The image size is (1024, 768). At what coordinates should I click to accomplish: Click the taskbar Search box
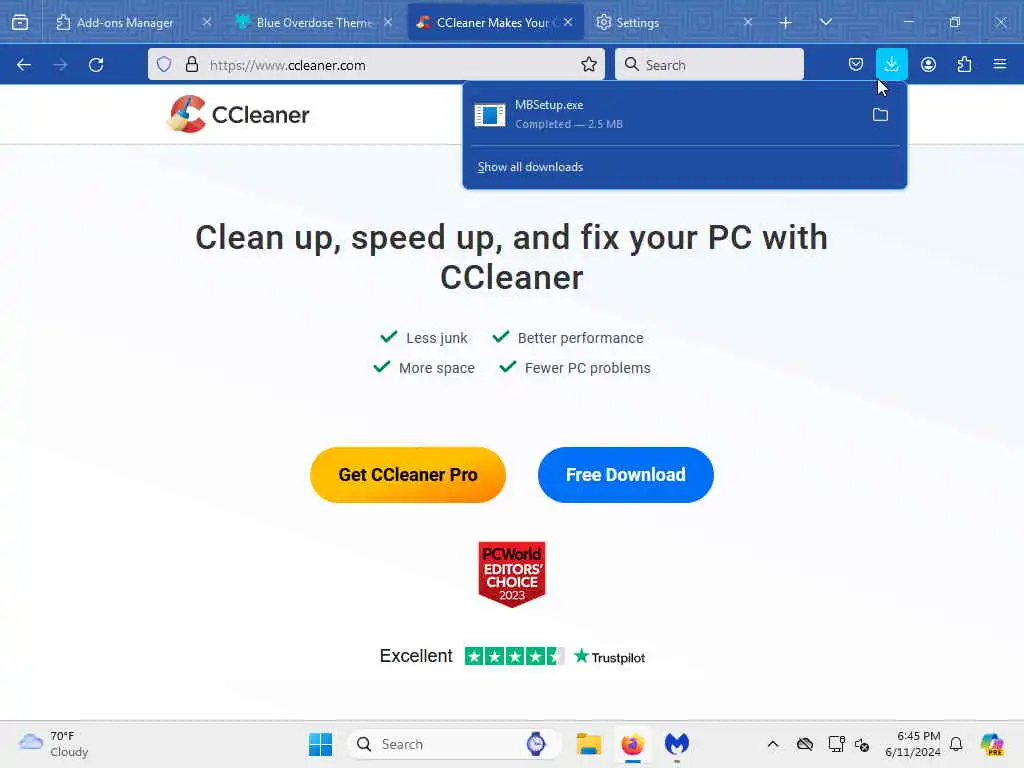tap(453, 744)
